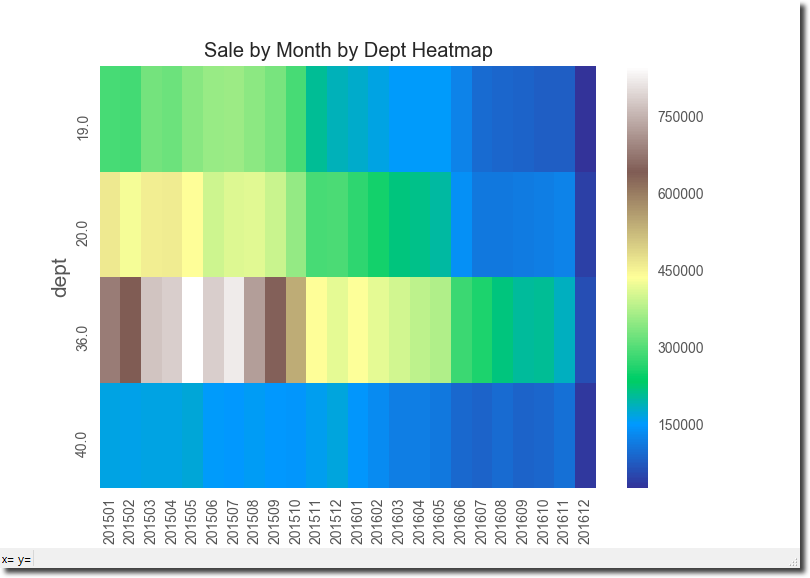Click the 201612 month tick label
This screenshot has height=578, width=810.
tap(584, 522)
